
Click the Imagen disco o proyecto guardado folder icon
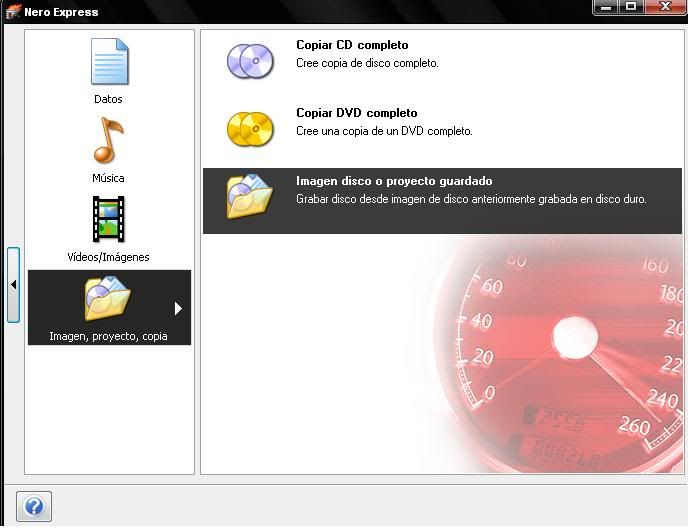coord(250,196)
